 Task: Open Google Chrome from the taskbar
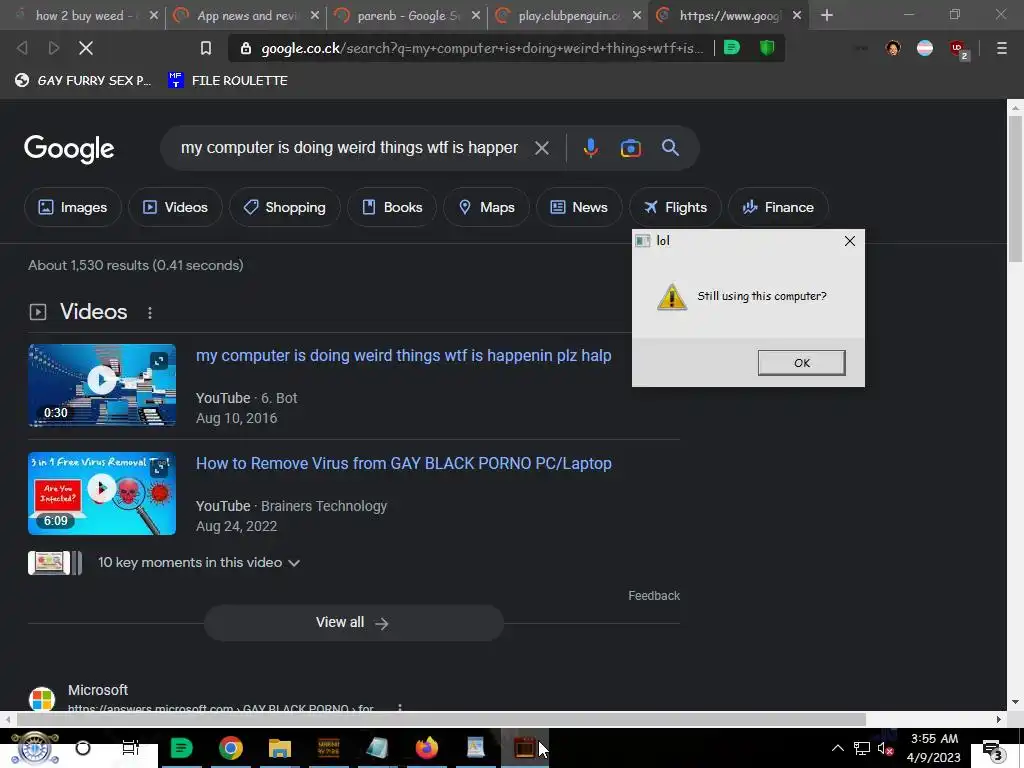231,748
